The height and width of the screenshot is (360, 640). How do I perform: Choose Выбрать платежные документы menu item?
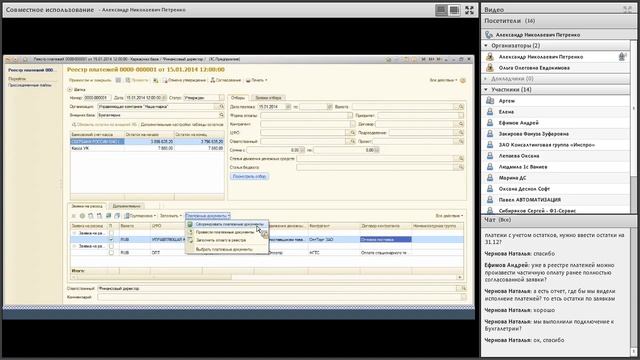tap(227, 249)
